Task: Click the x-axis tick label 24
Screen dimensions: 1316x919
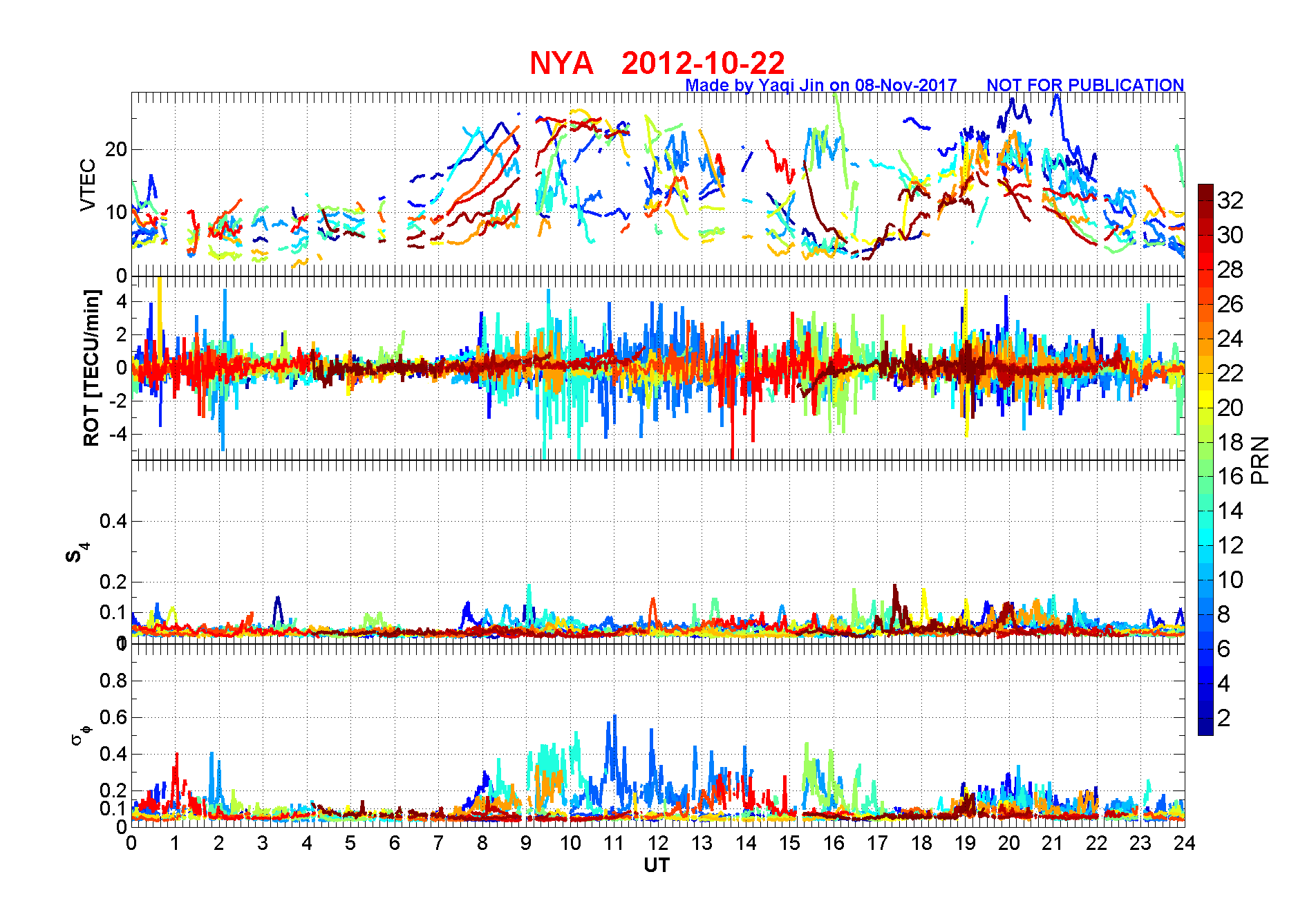Action: (x=1184, y=843)
